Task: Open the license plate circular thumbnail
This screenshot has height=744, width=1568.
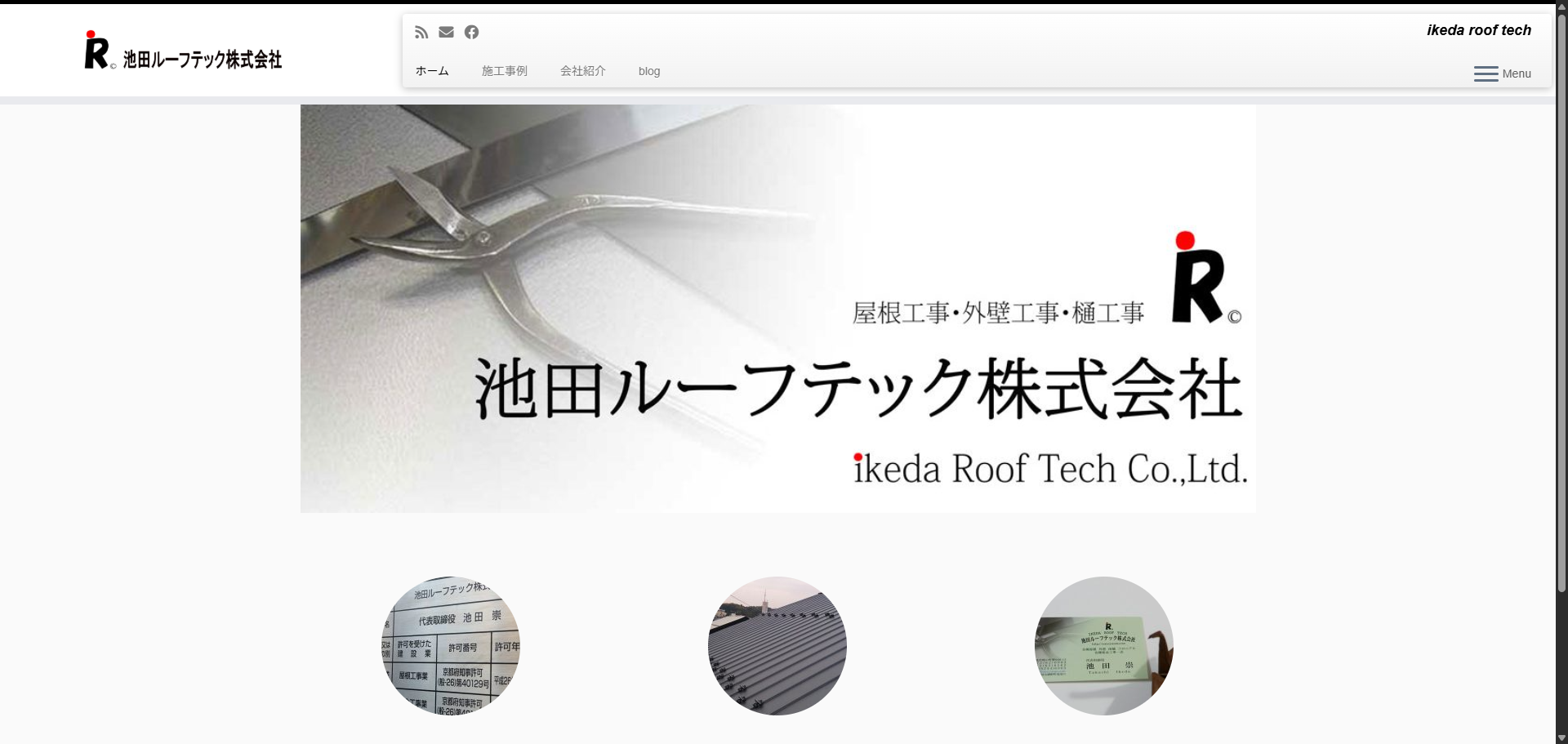Action: (451, 646)
